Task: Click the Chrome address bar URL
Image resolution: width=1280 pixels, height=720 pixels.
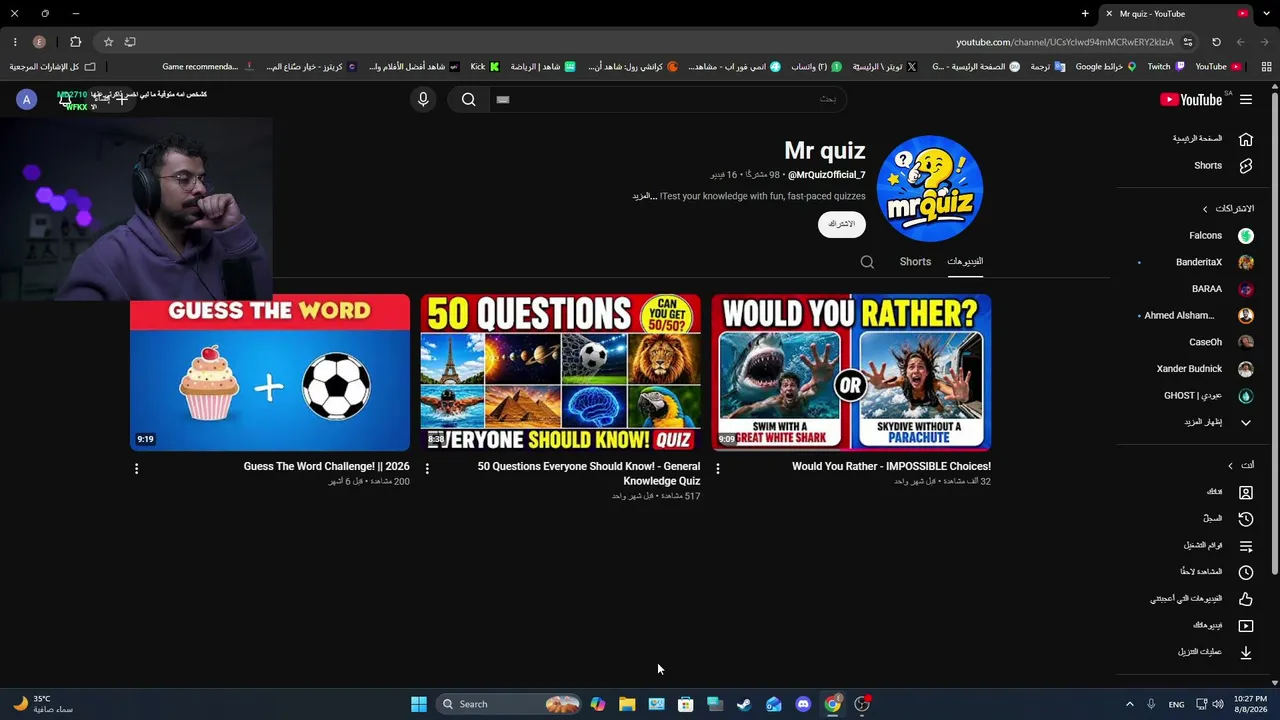Action: (x=1064, y=42)
